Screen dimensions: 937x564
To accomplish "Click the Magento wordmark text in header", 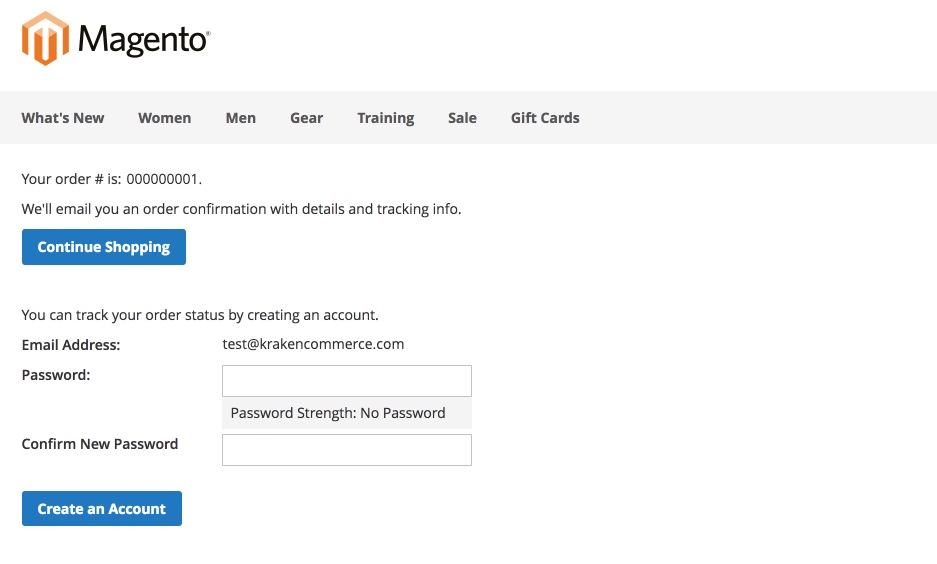I will point(144,40).
